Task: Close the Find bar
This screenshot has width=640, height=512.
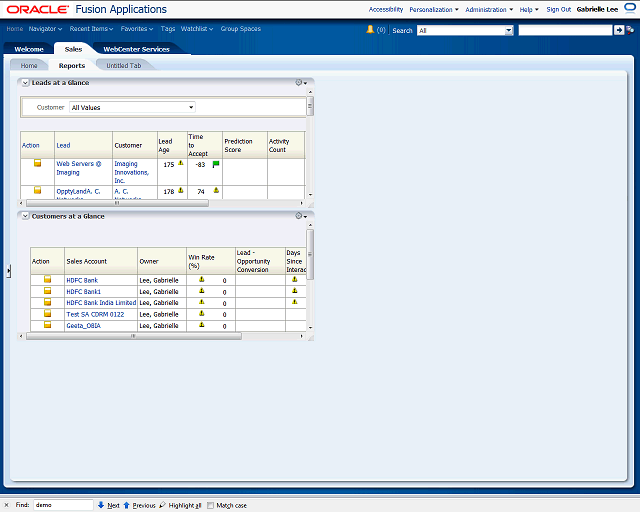Action: (x=7, y=505)
